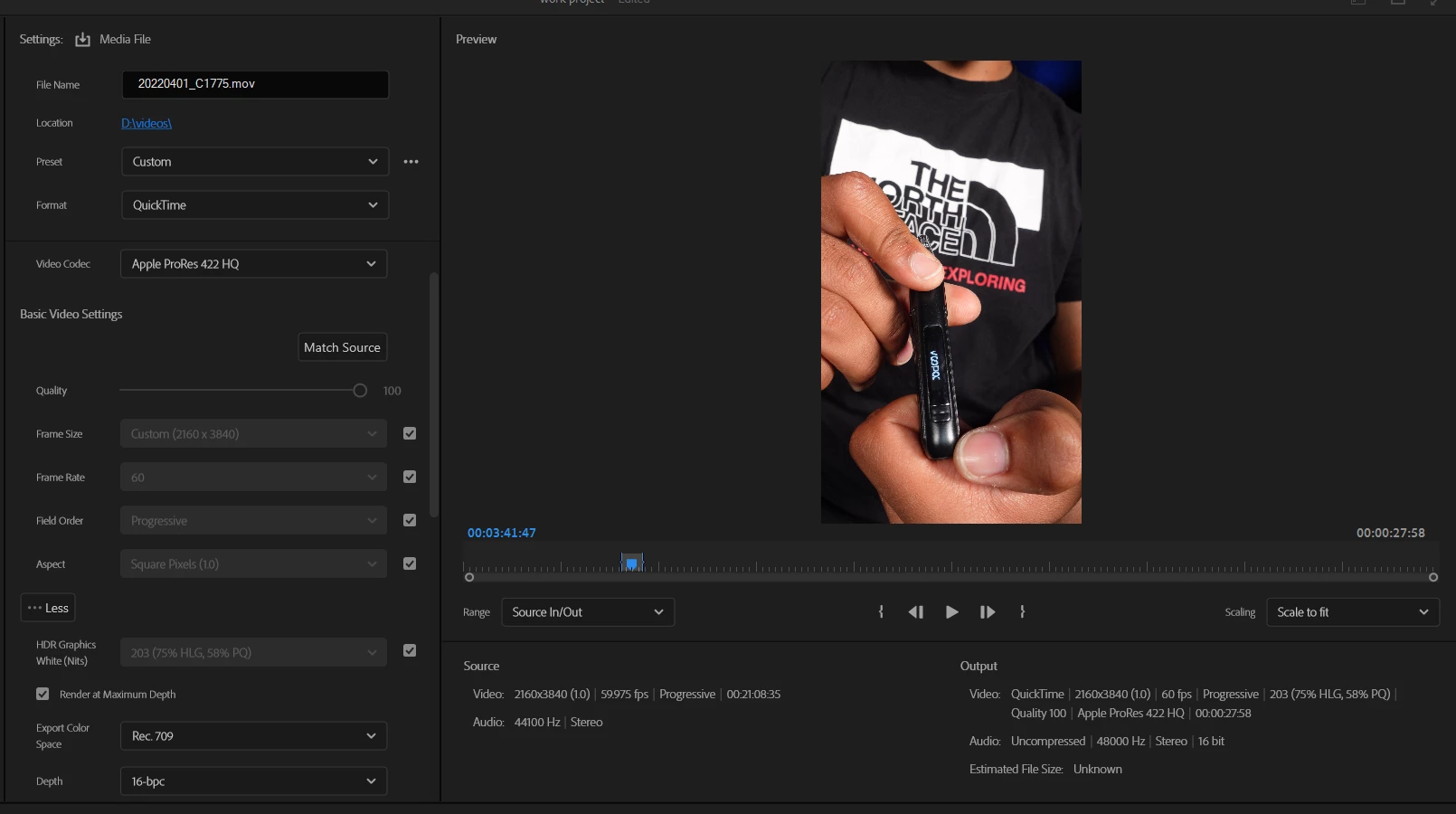
Task: Collapse settings with the Less button
Action: coord(48,608)
